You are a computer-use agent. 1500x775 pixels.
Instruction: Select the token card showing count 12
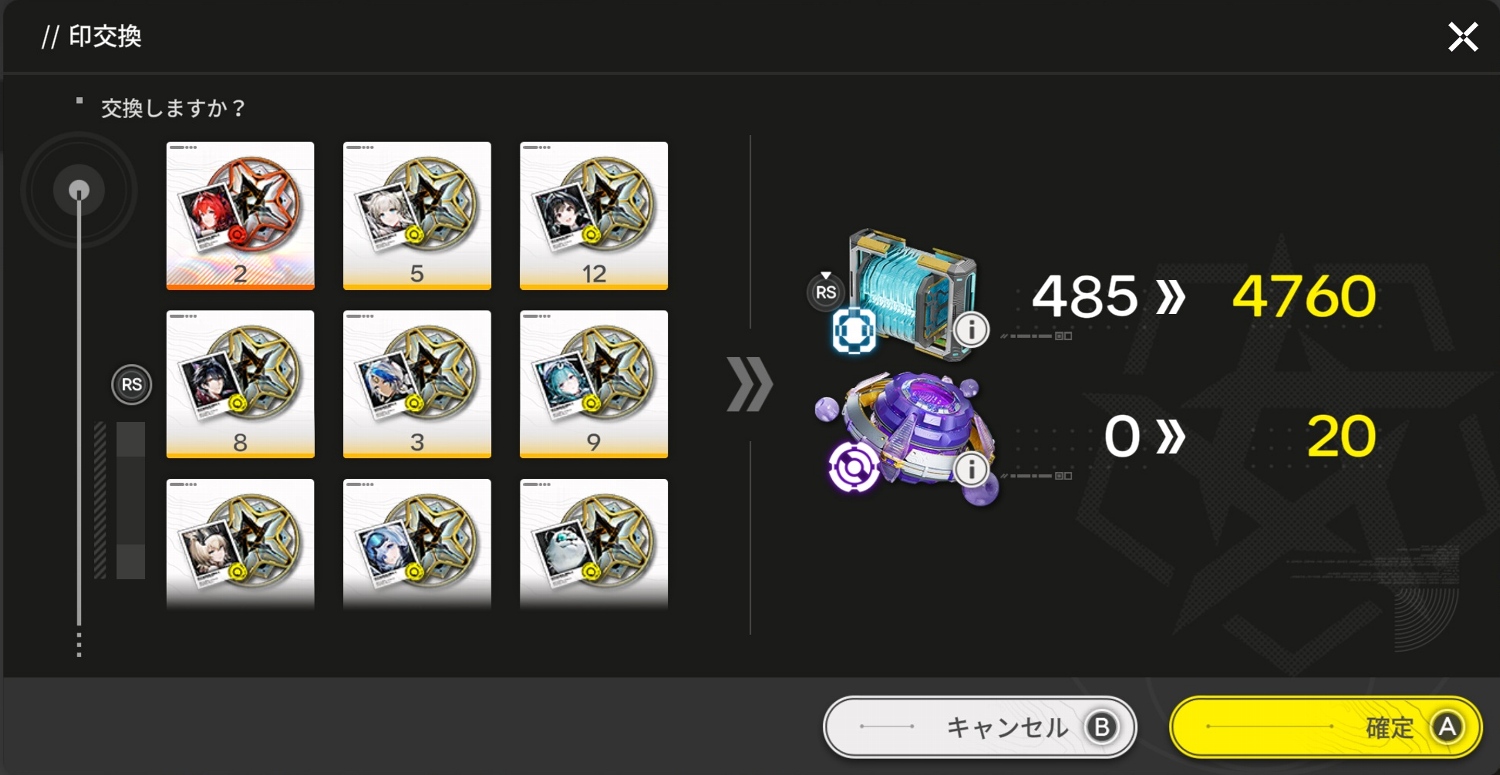click(594, 216)
